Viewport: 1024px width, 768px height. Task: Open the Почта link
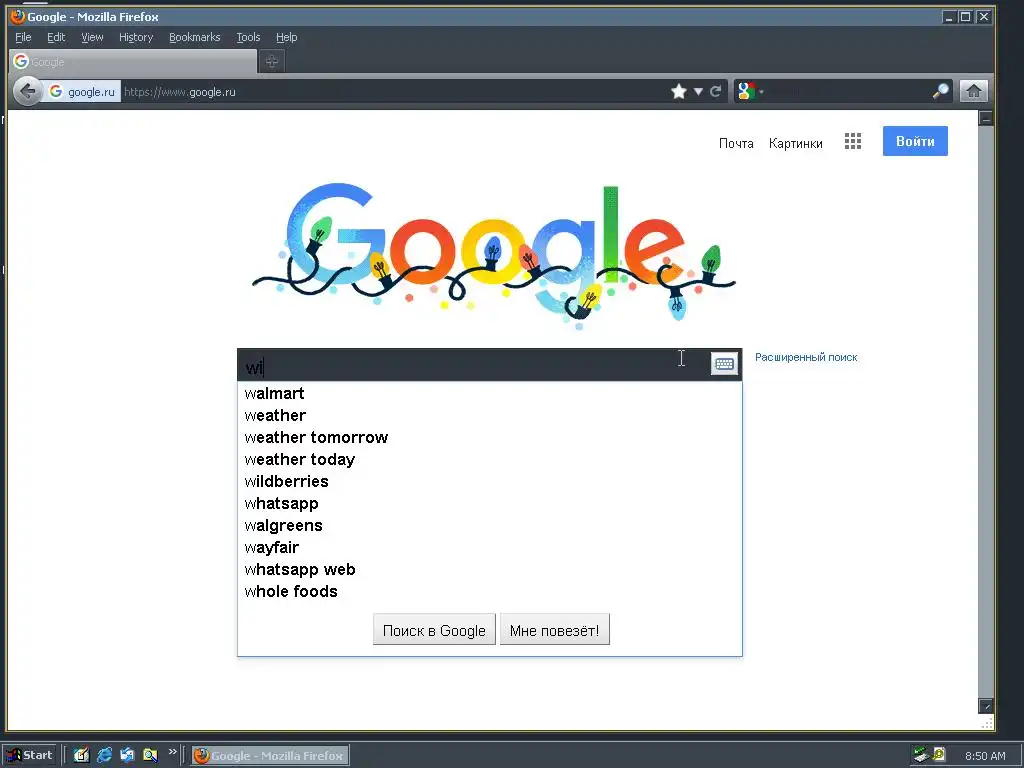[736, 143]
